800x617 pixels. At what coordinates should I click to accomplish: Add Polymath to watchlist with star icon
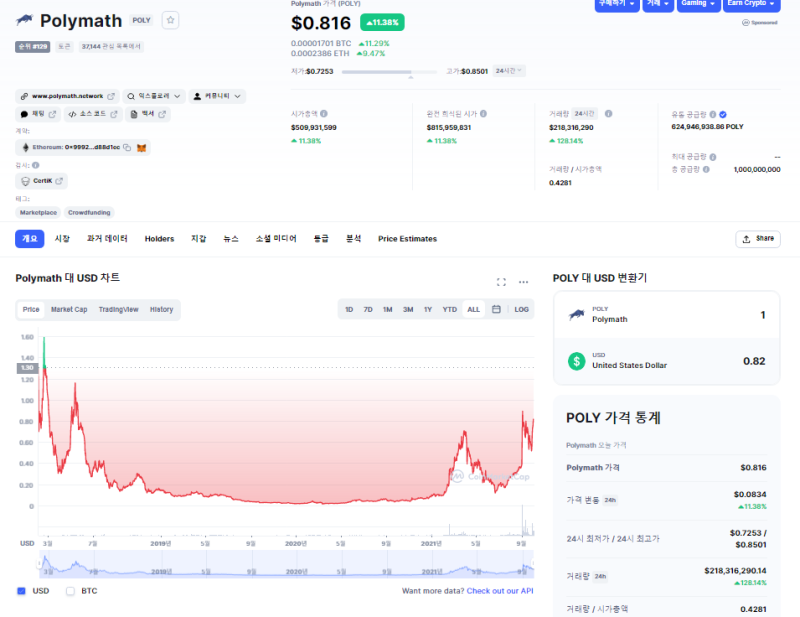(170, 20)
